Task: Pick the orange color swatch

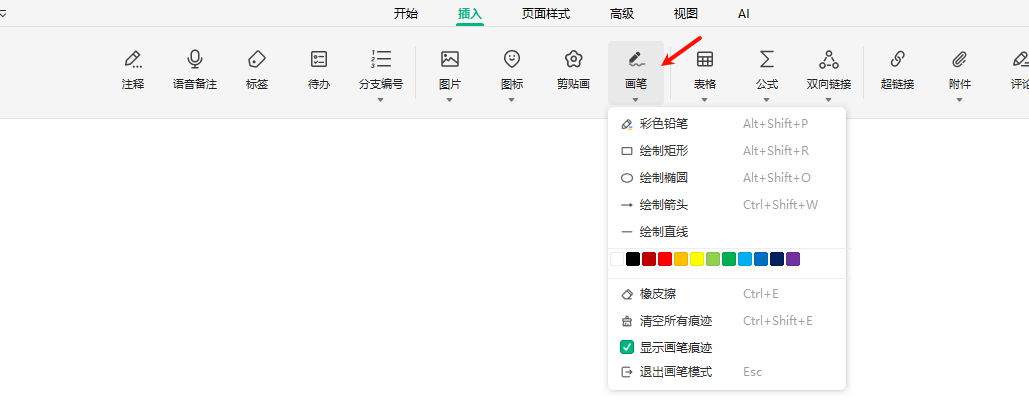Action: point(681,259)
